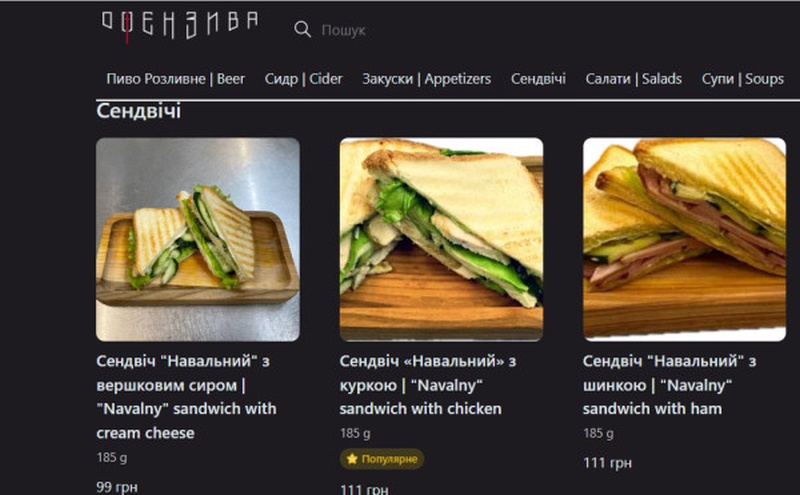The height and width of the screenshot is (495, 800).
Task: Switch to Салати | Salads category
Action: (x=634, y=79)
